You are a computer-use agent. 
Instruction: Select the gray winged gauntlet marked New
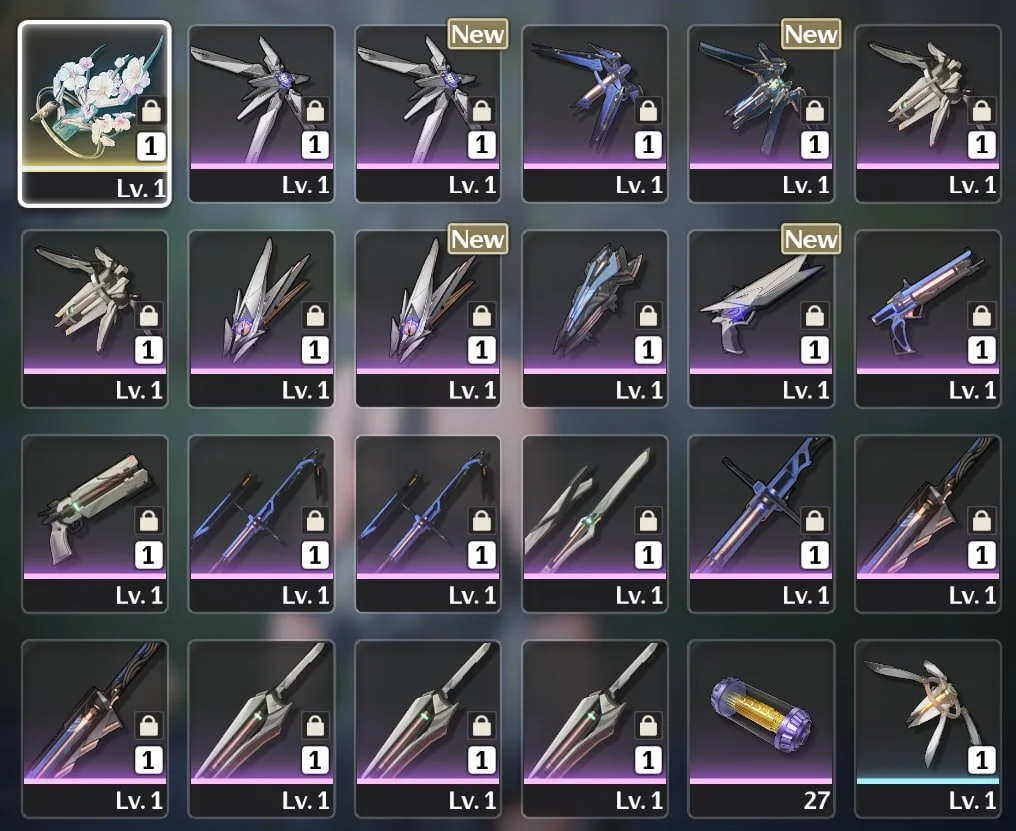(428, 114)
